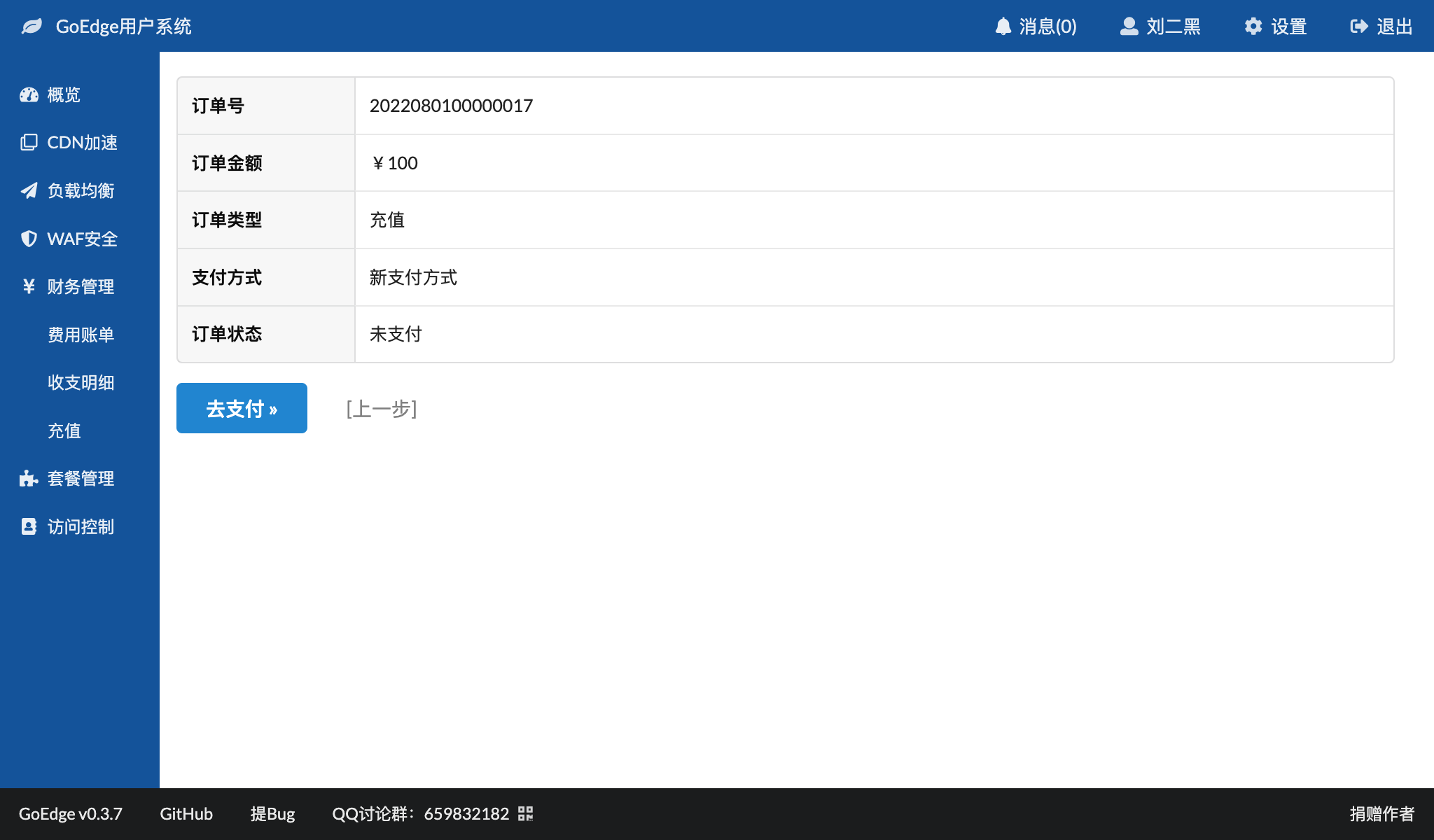Click the GoEdge leaf logo icon
Viewport: 1434px width, 840px height.
[32, 27]
